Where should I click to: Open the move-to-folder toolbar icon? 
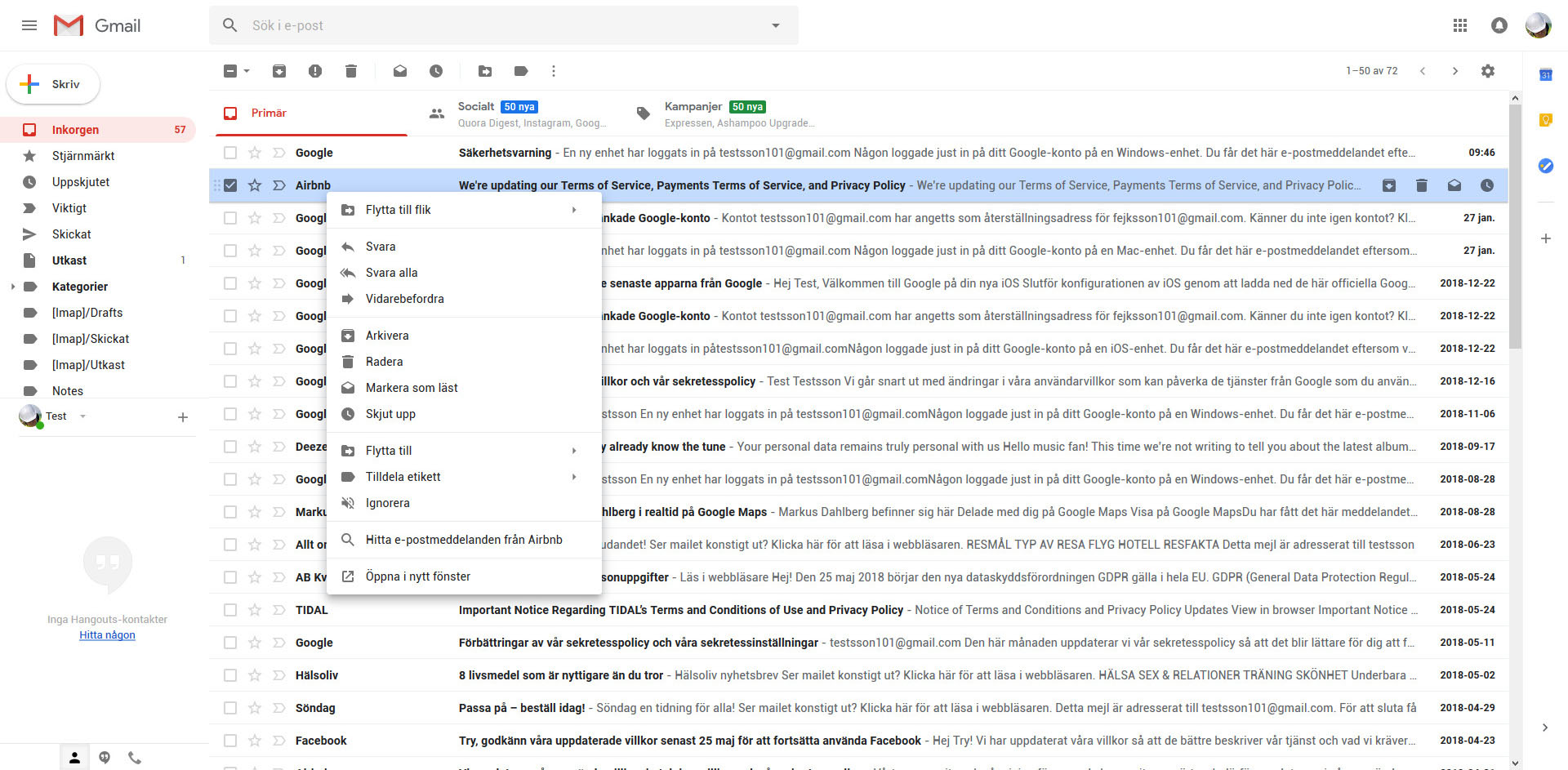point(484,71)
